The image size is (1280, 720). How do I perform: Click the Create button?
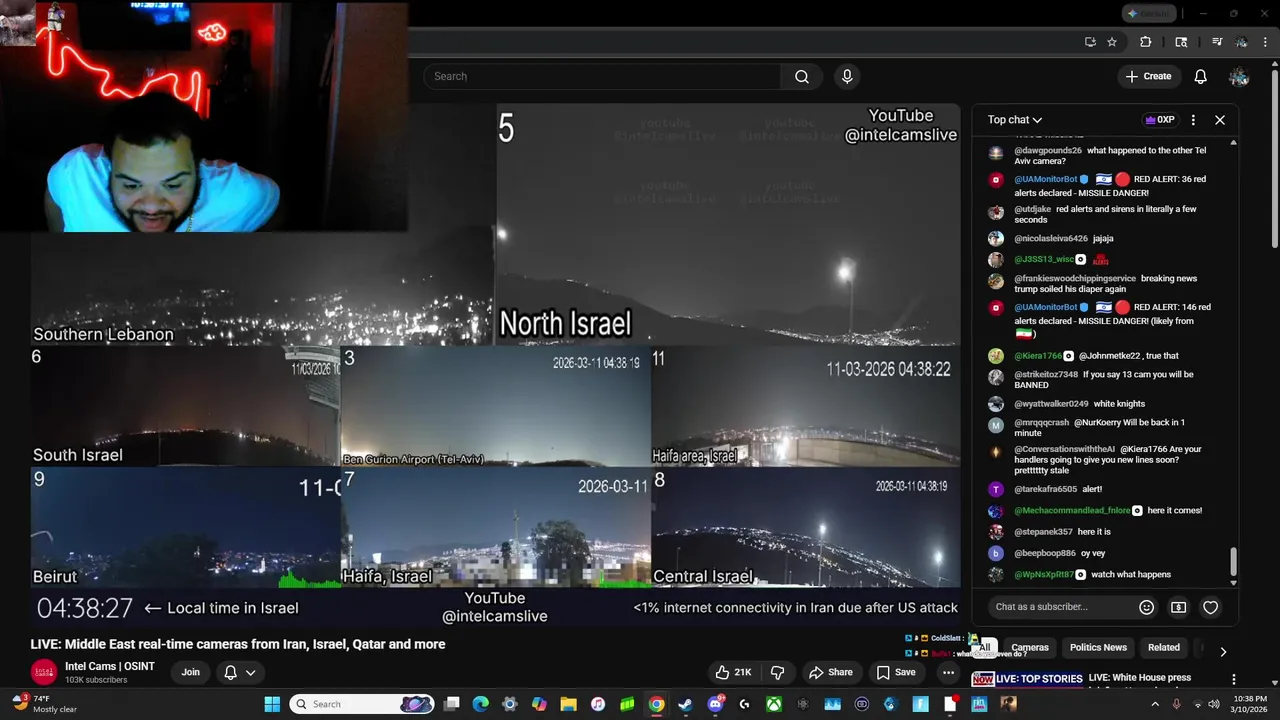pos(1148,77)
